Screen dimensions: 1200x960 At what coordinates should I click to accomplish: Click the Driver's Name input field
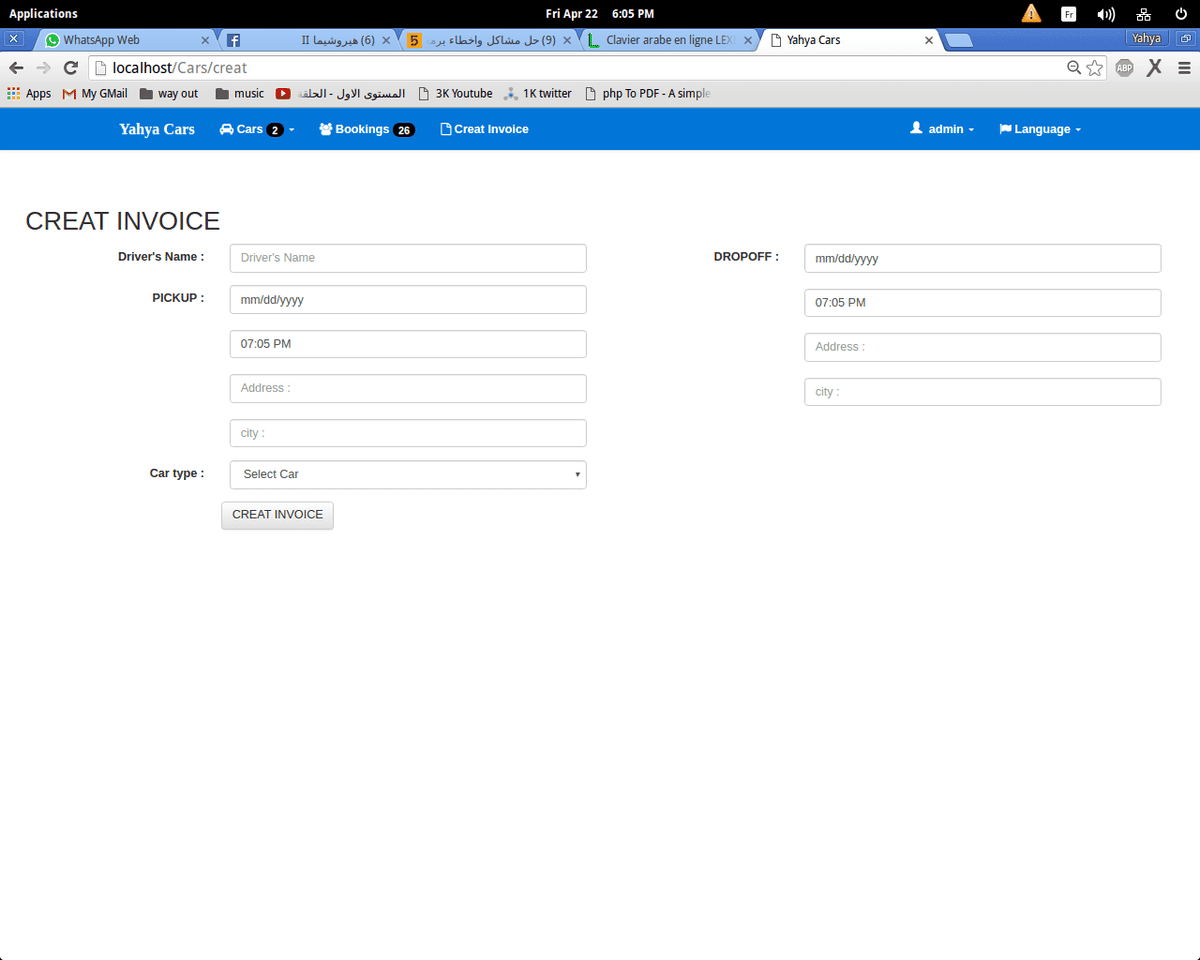click(408, 258)
